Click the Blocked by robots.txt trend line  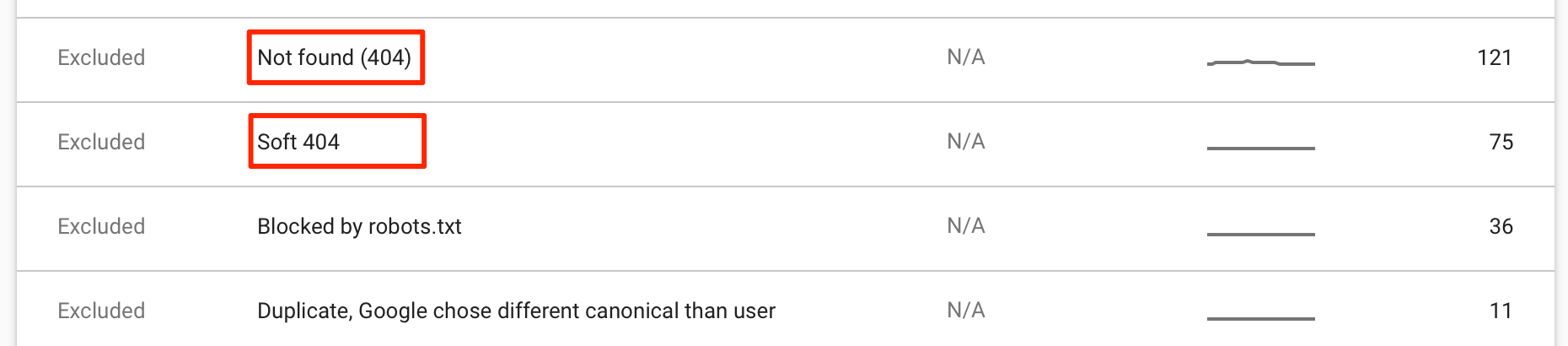pyautogui.click(x=1260, y=234)
